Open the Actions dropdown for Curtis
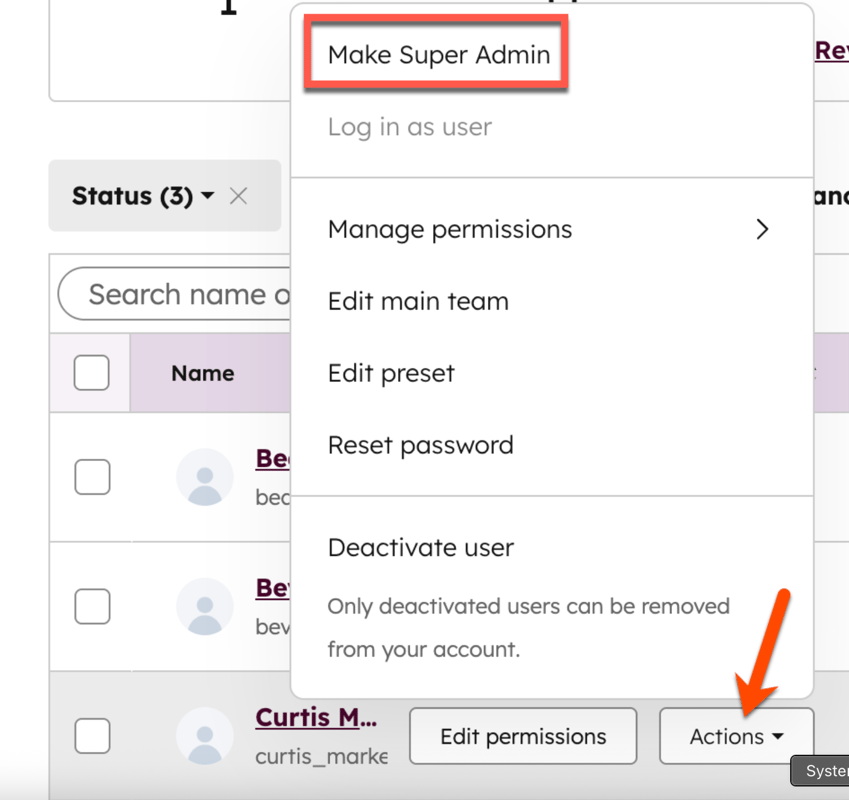The image size is (849, 800). (x=736, y=736)
